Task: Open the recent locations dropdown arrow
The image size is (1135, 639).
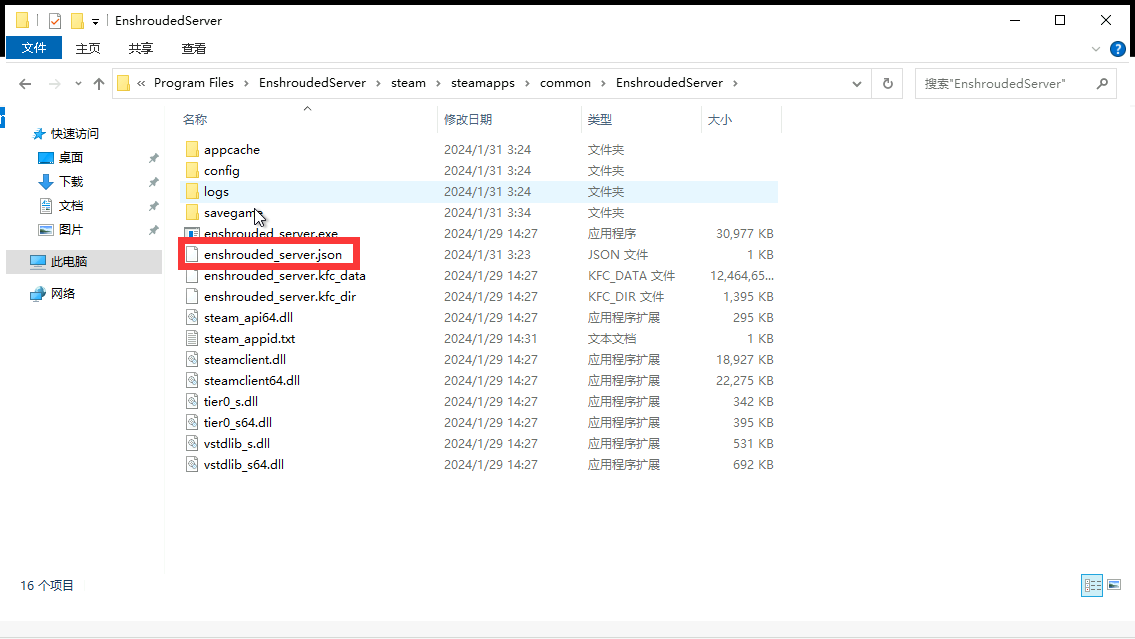Action: click(x=78, y=84)
